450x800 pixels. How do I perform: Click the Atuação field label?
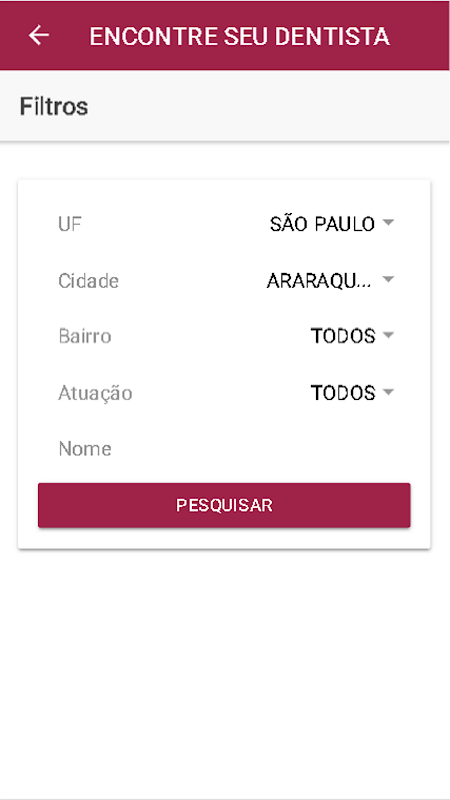pos(95,392)
